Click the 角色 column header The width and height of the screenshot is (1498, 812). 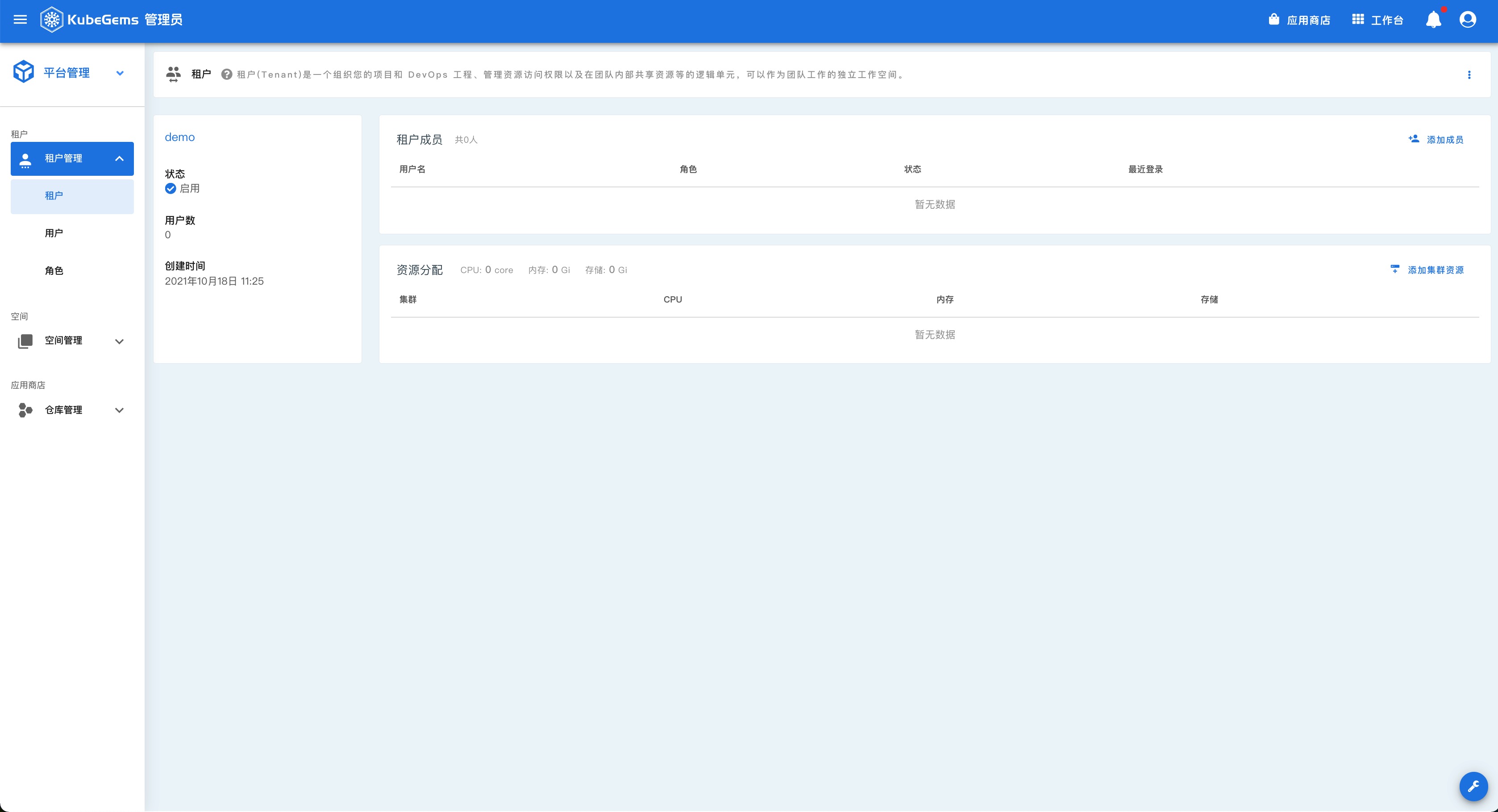pos(688,169)
